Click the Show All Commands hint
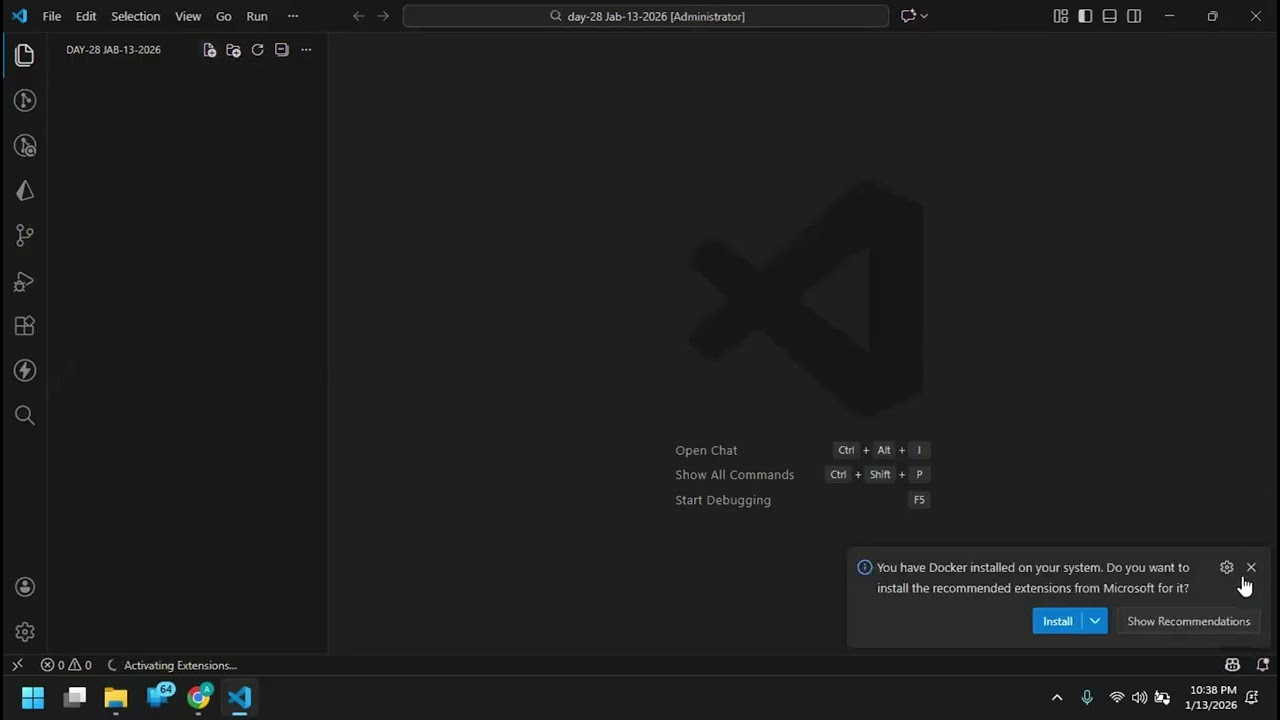This screenshot has height=720, width=1280. pyautogui.click(x=734, y=475)
